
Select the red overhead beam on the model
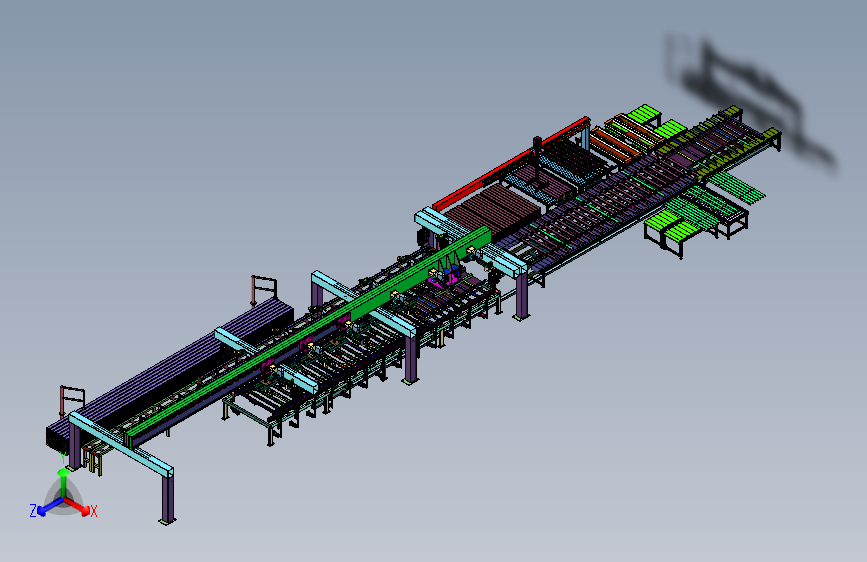pos(511,163)
